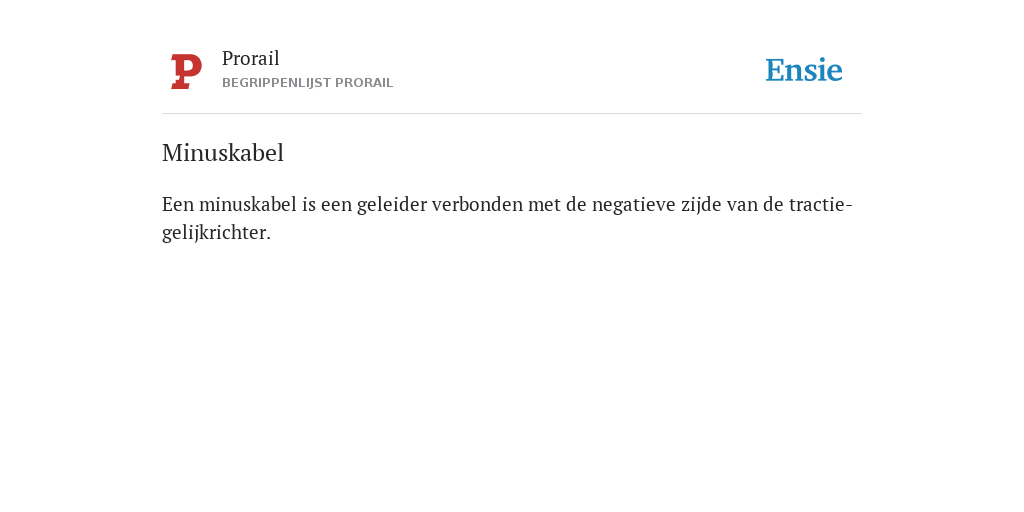
Task: Click the word 'Een' starting the definition
Action: tap(178, 204)
